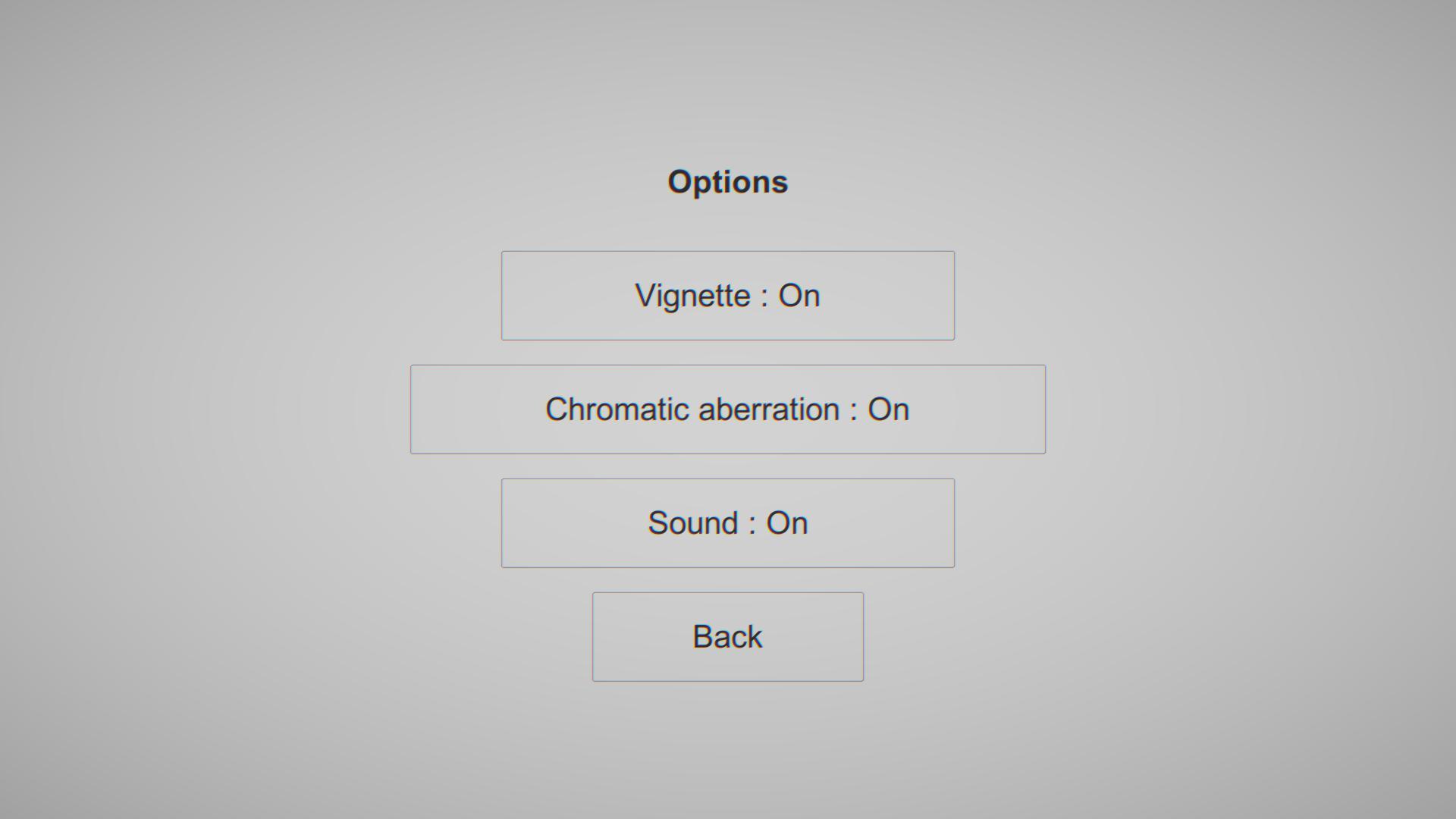This screenshot has width=1456, height=819.
Task: Change the Vignette post-processing setting
Action: click(x=728, y=296)
